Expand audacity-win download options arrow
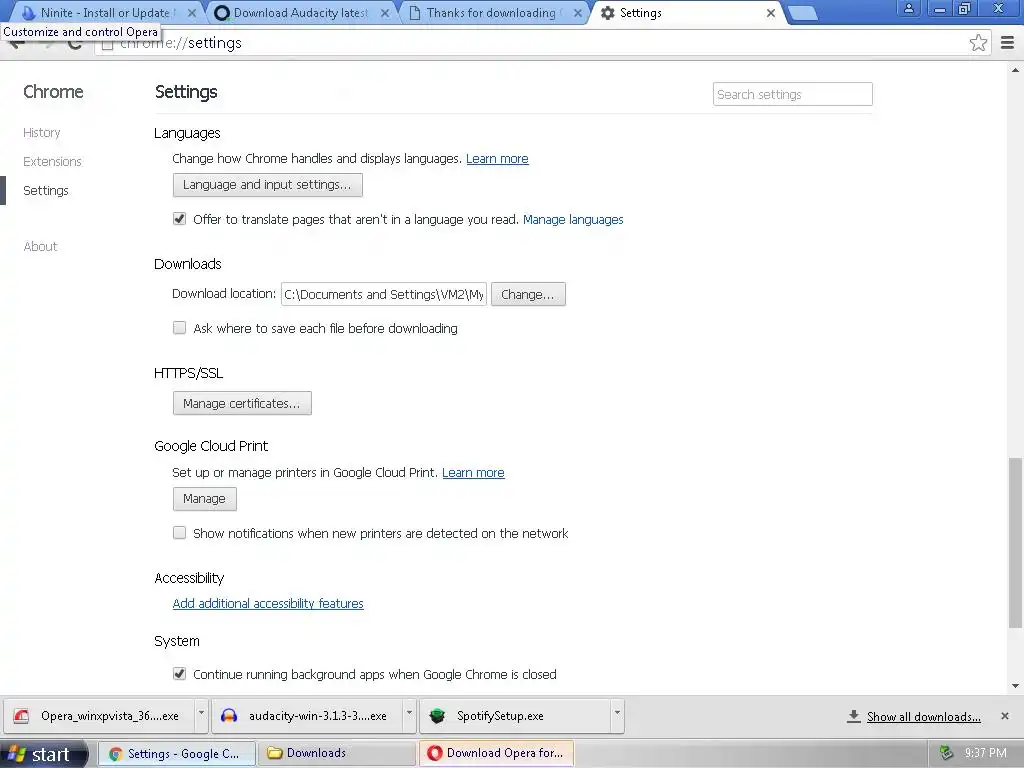Screen dimensions: 1024x768 pyautogui.click(x=409, y=716)
